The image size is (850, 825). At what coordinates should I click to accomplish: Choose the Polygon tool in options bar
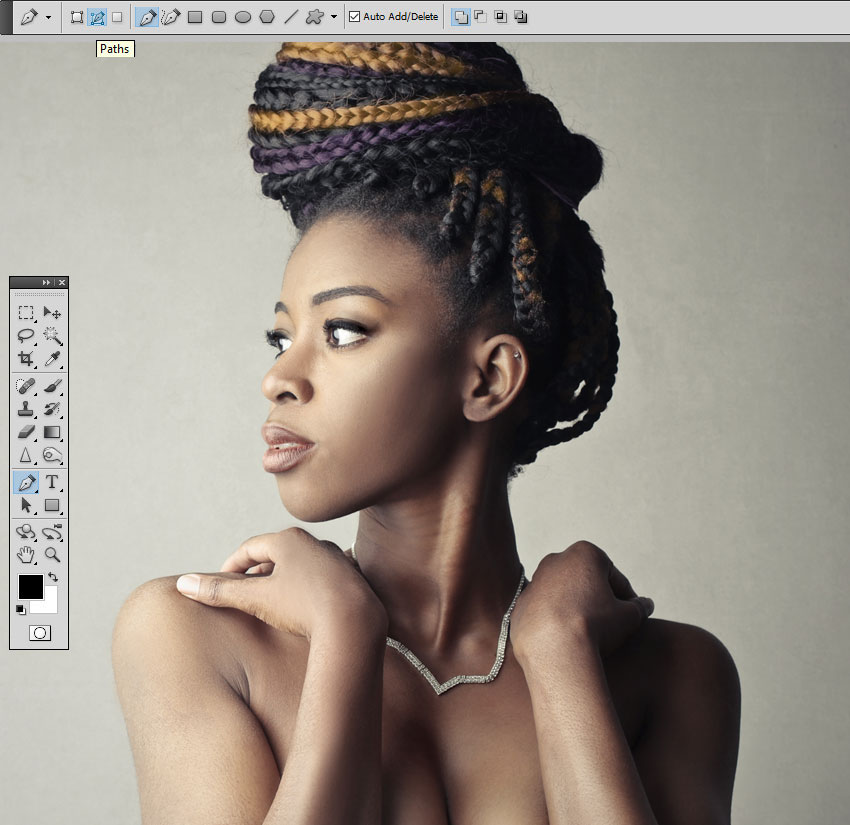pos(267,17)
